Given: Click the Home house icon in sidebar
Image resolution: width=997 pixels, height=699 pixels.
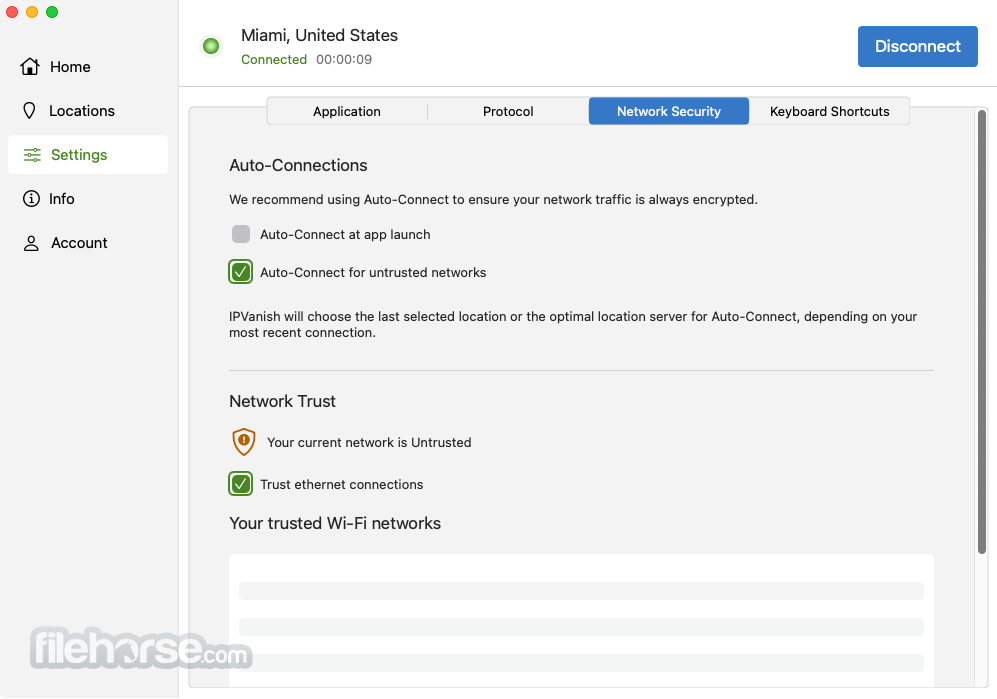Looking at the screenshot, I should pos(29,66).
